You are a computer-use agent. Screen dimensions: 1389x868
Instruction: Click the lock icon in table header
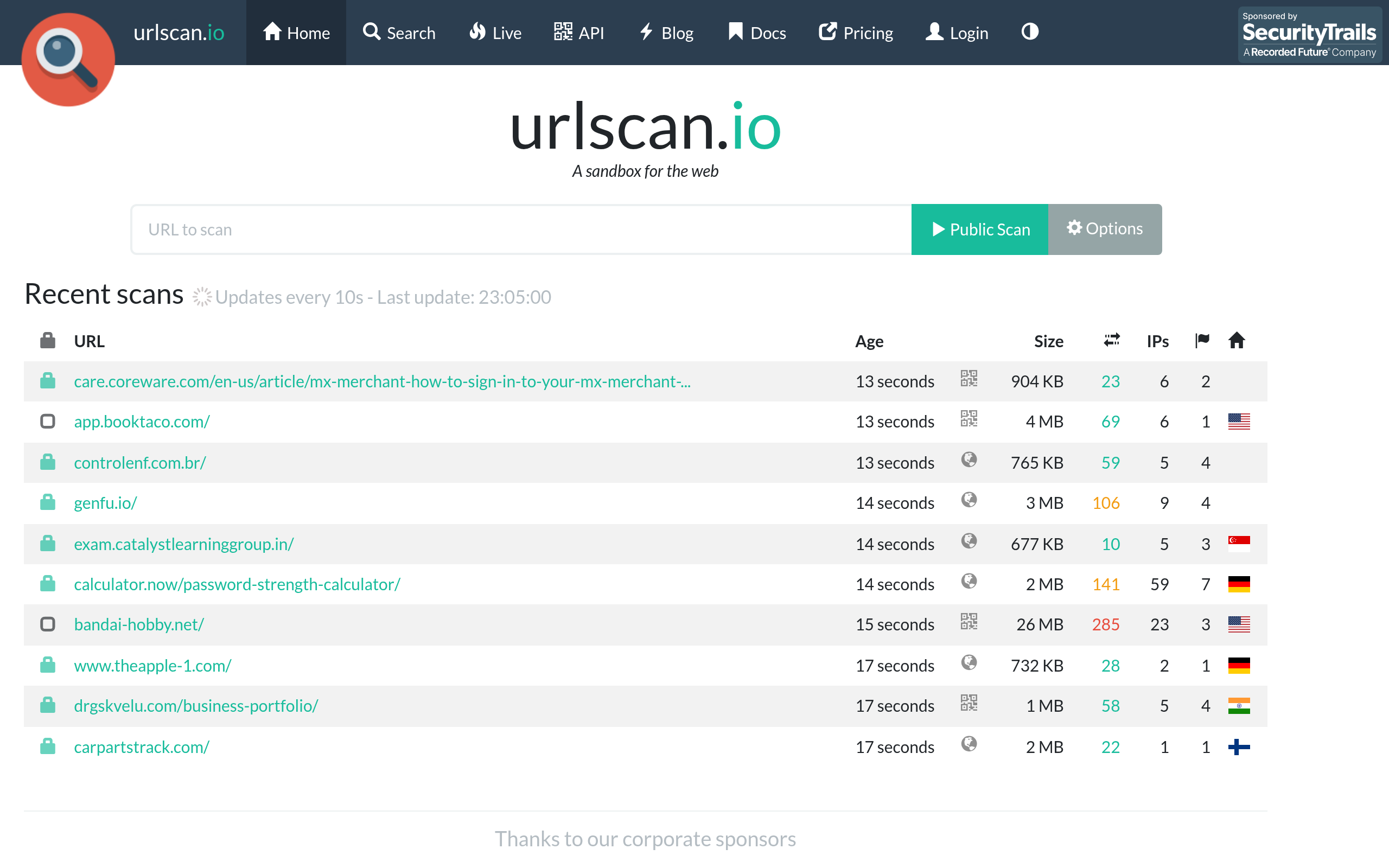coord(48,341)
